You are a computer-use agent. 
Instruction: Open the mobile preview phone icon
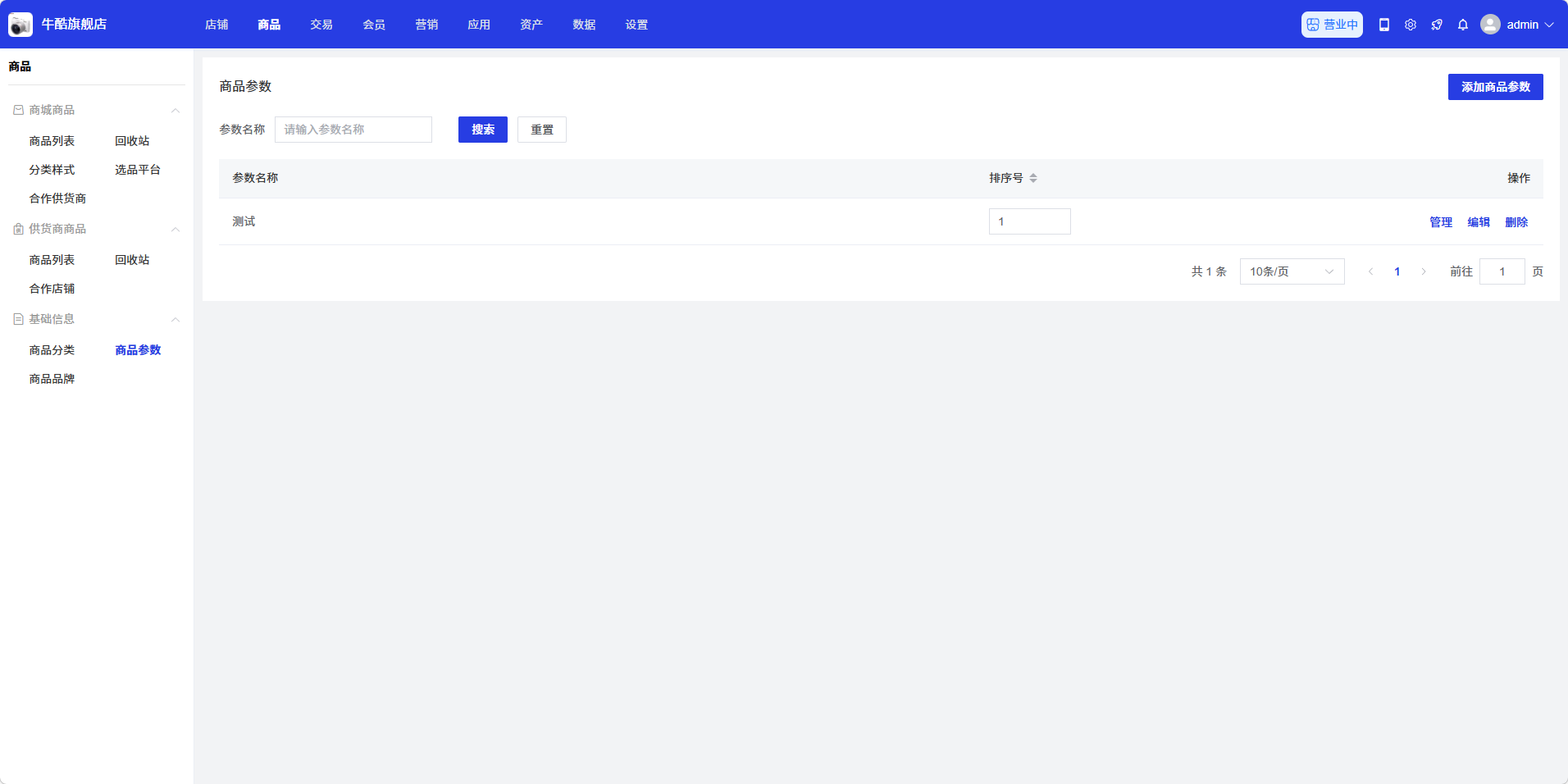pyautogui.click(x=1384, y=25)
